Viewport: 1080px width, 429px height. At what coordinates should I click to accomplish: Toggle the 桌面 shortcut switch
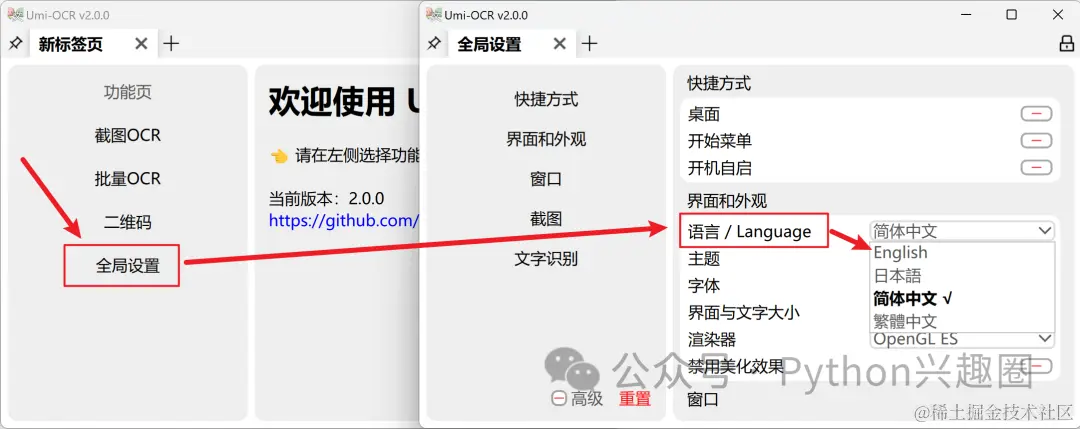tap(1037, 114)
